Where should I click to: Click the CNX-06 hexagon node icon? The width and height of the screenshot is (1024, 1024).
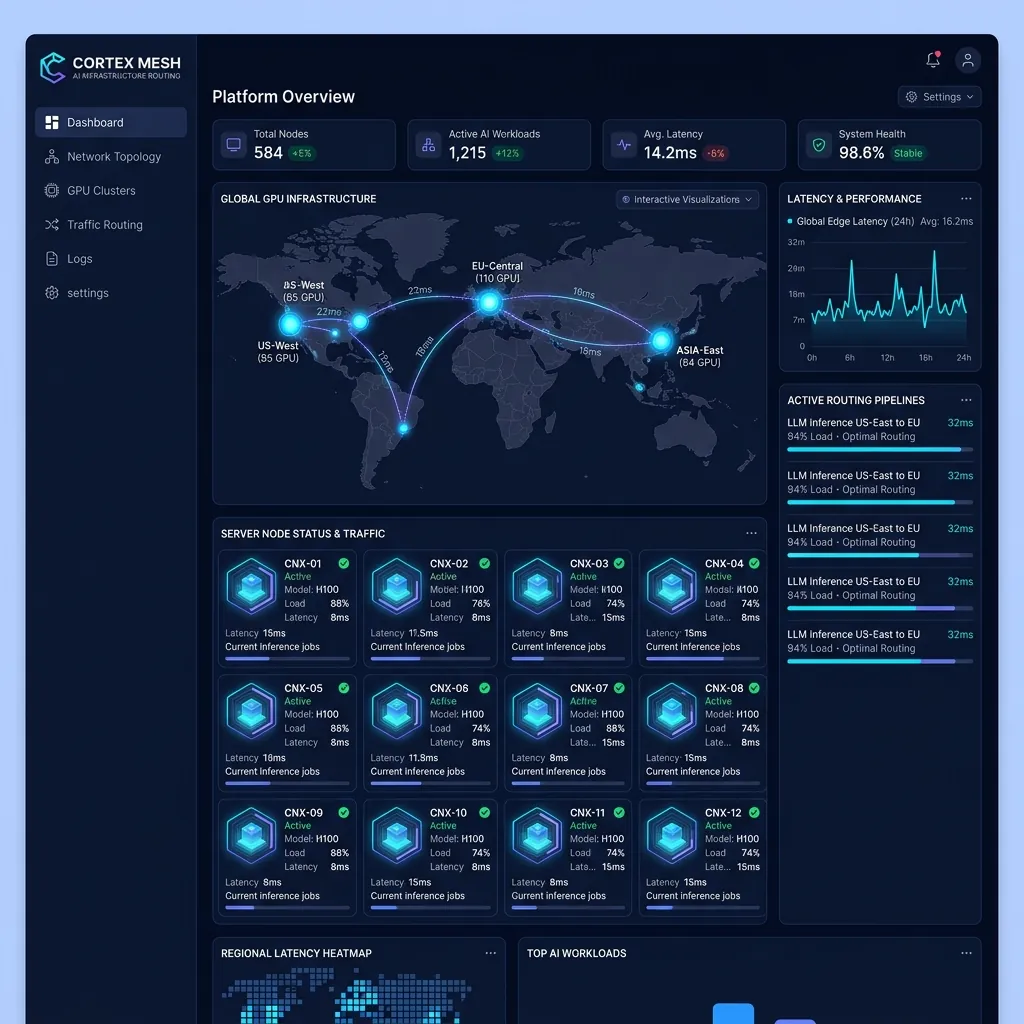tap(396, 711)
